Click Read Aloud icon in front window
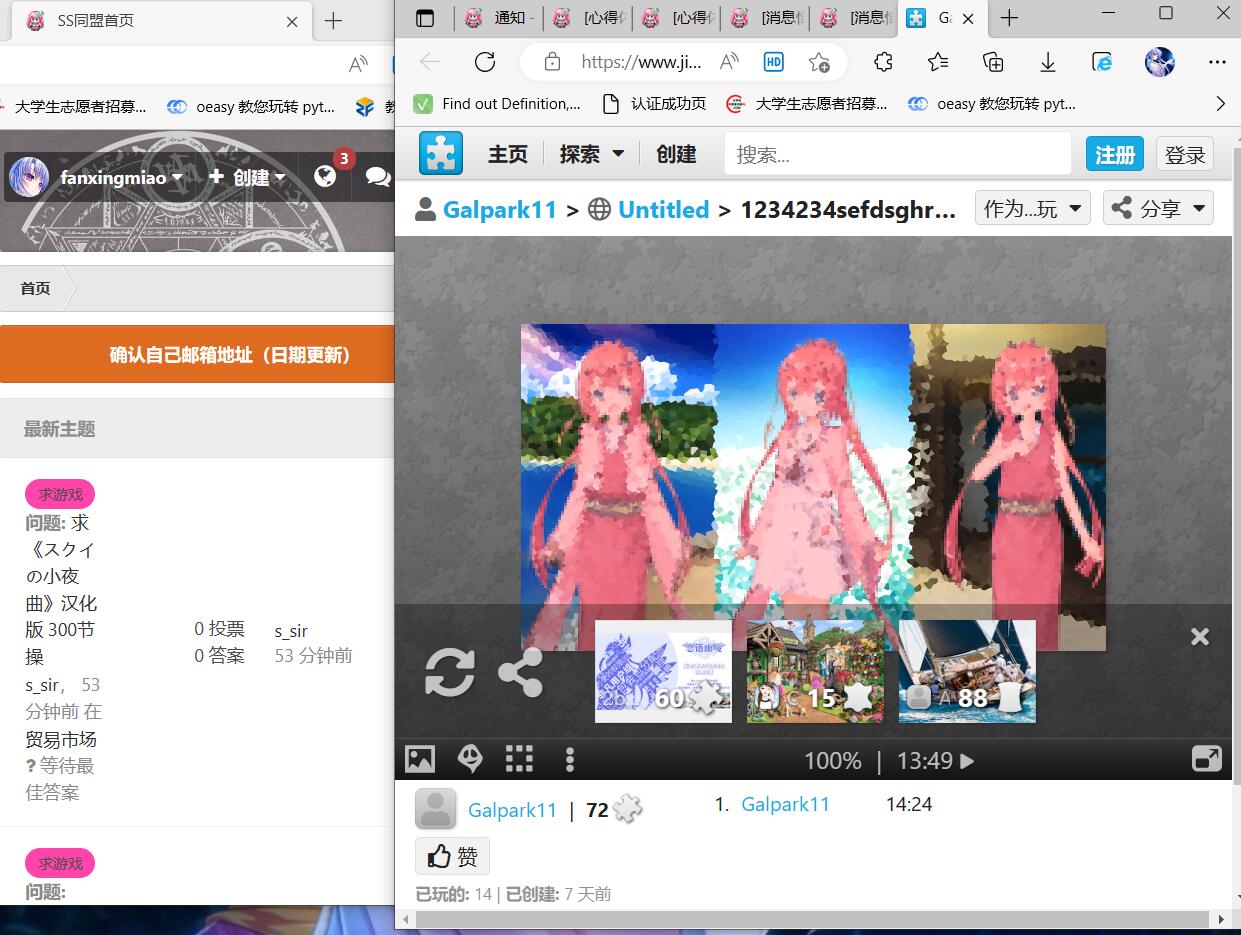This screenshot has width=1241, height=935. 729,62
